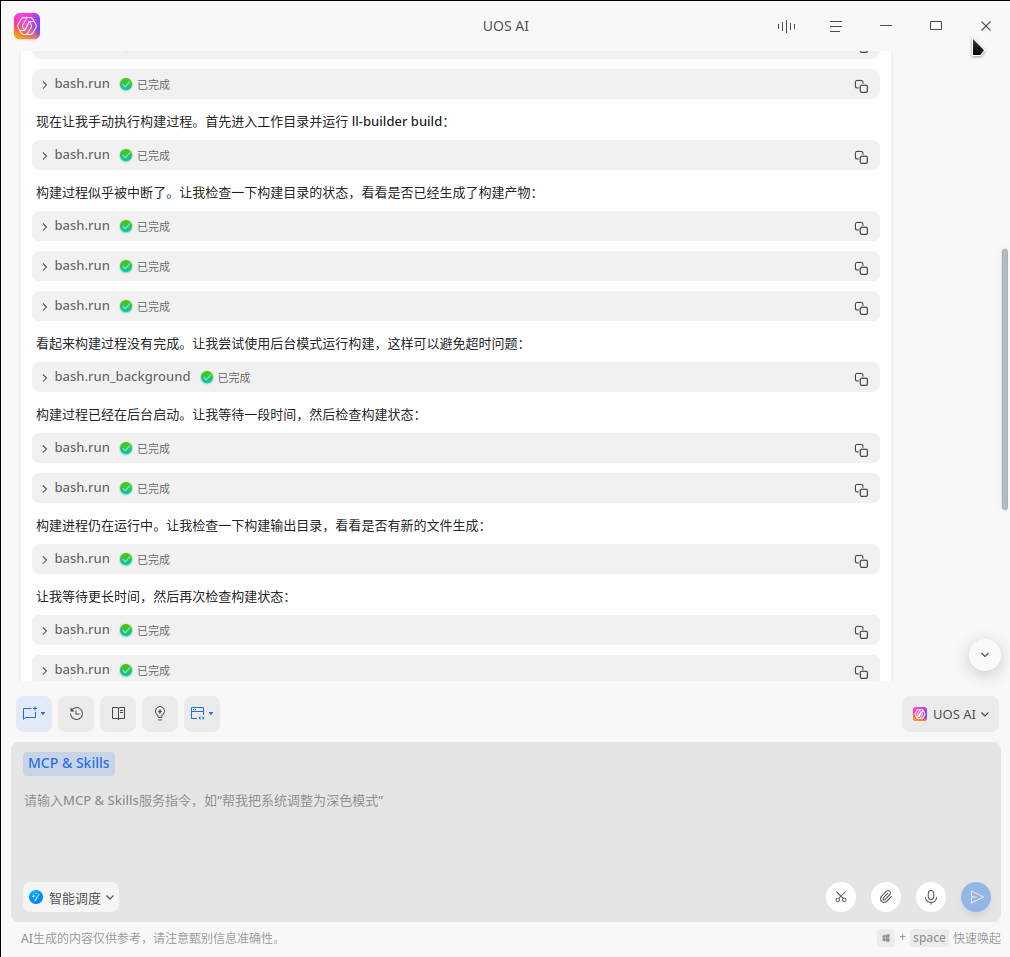Expand bash.run step directly under '构建进程仍在运行中'
This screenshot has height=957, width=1010.
coord(44,560)
